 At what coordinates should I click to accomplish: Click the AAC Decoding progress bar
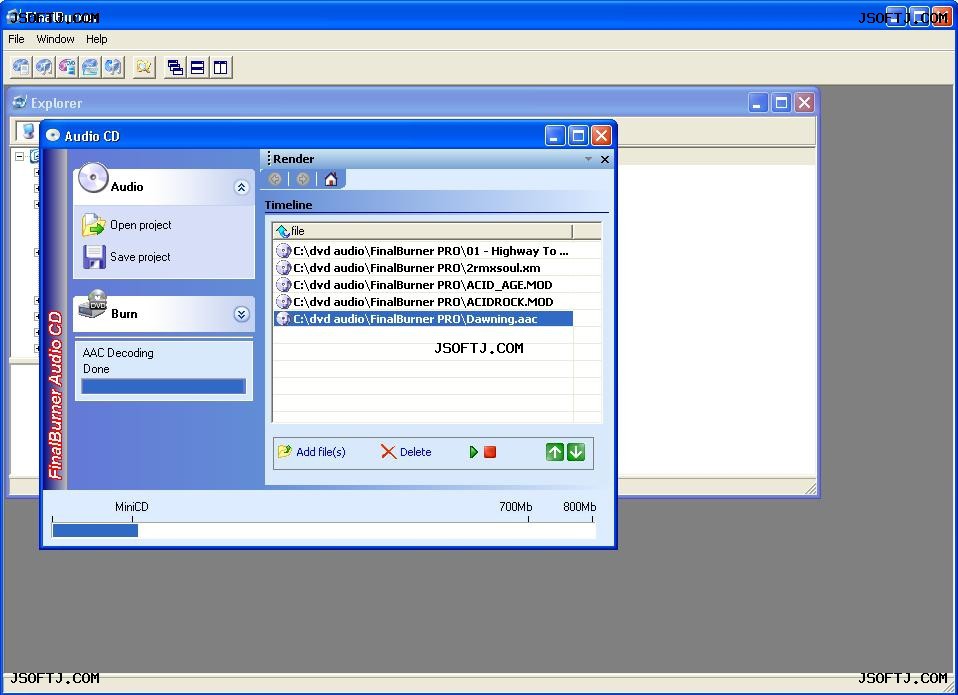164,386
